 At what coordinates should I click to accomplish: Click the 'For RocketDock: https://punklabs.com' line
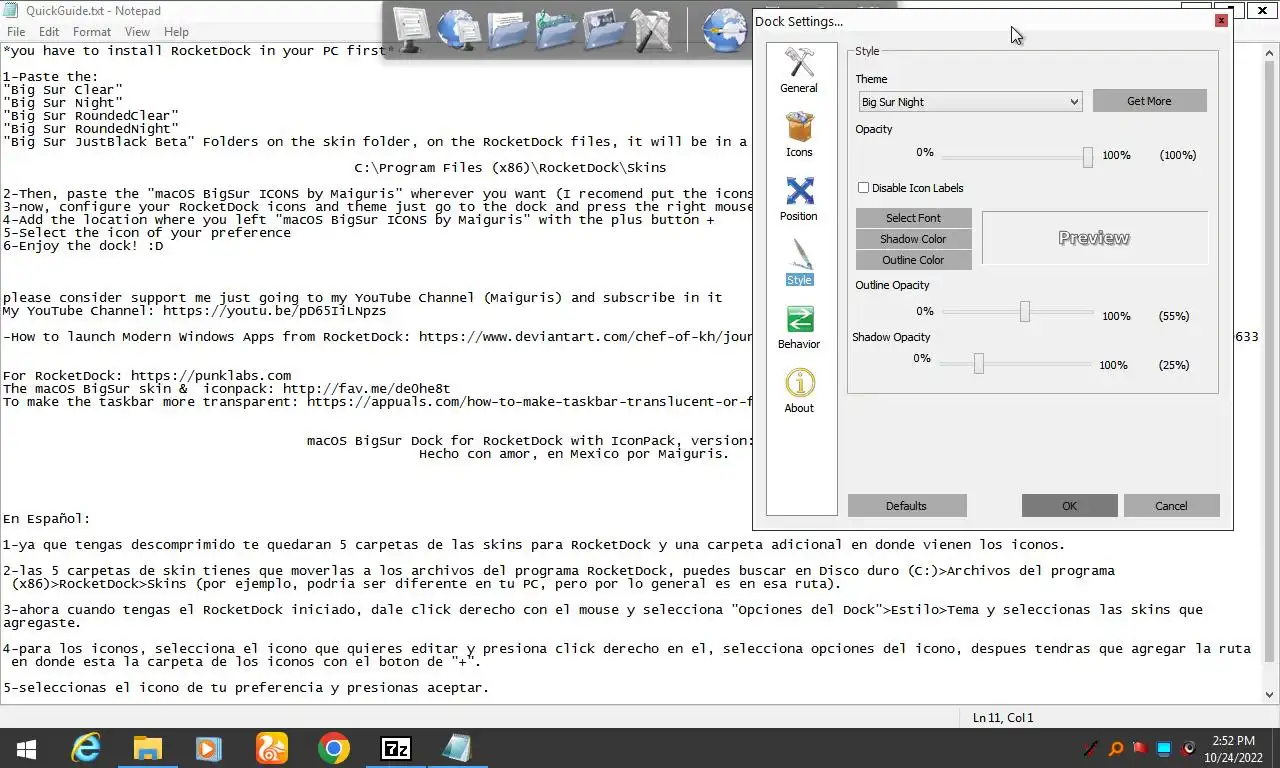[x=146, y=376]
